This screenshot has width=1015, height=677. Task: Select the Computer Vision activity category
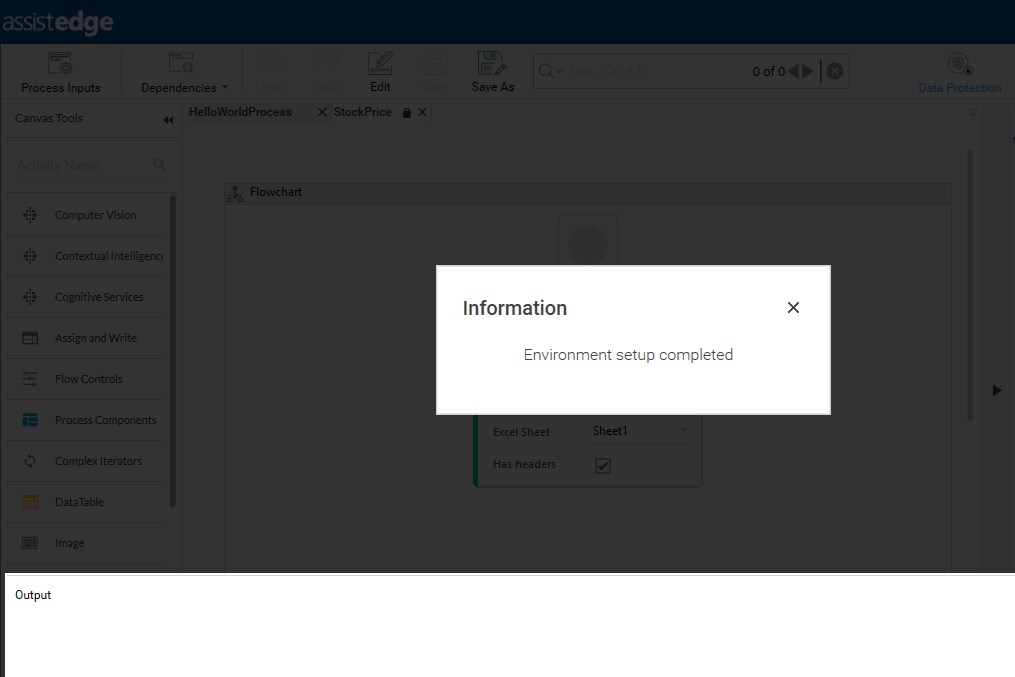[x=95, y=215]
